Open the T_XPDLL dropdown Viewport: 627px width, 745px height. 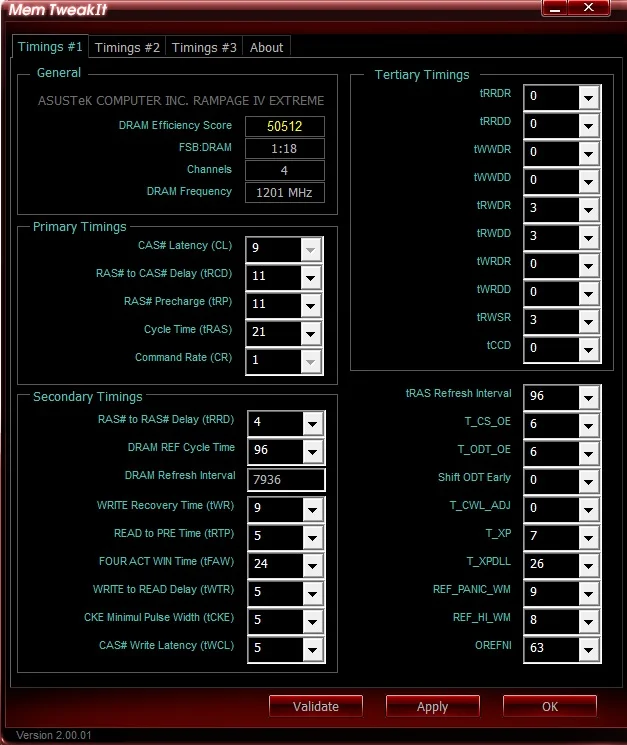[x=589, y=565]
